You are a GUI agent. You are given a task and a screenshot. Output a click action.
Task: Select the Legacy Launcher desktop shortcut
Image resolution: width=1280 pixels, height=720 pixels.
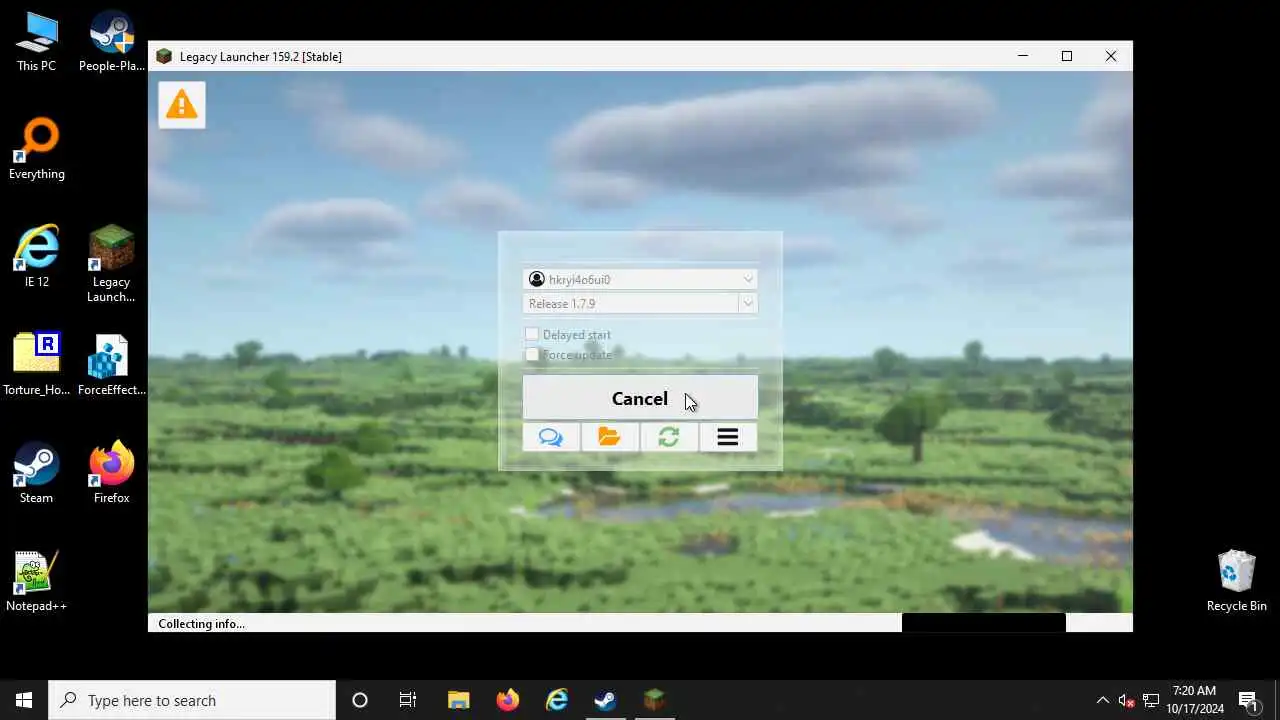112,264
